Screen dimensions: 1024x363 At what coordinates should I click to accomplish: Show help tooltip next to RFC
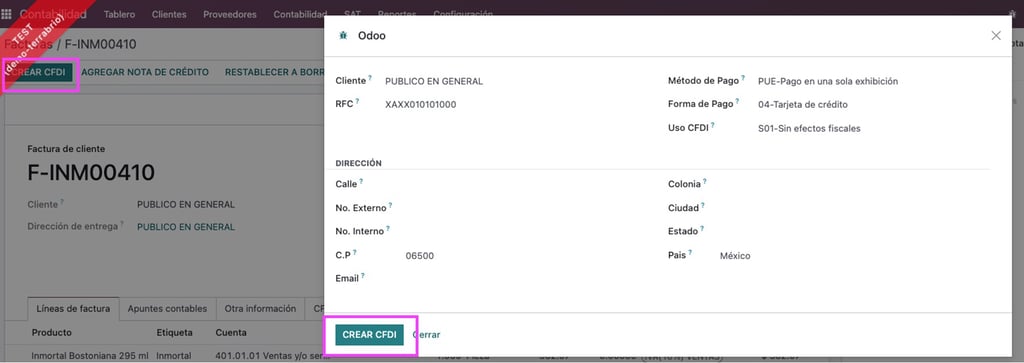[x=357, y=101]
